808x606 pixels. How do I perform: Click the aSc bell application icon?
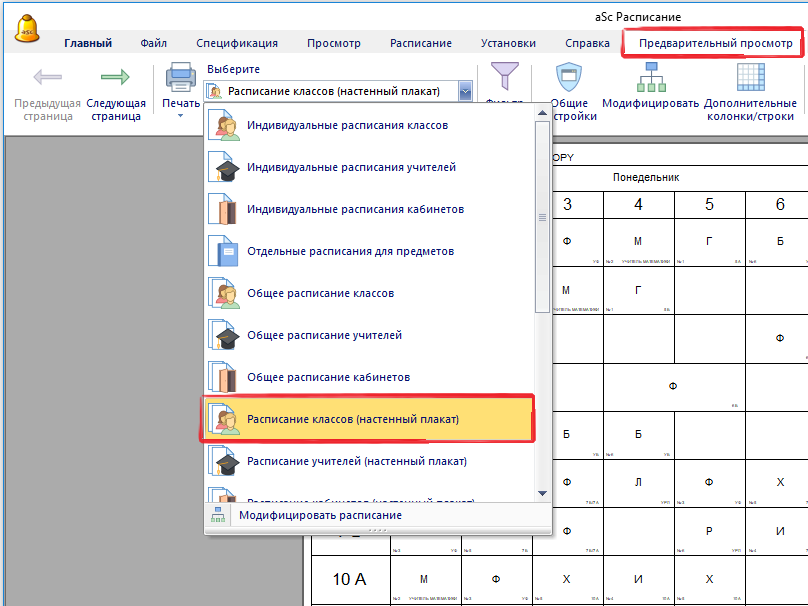click(28, 27)
